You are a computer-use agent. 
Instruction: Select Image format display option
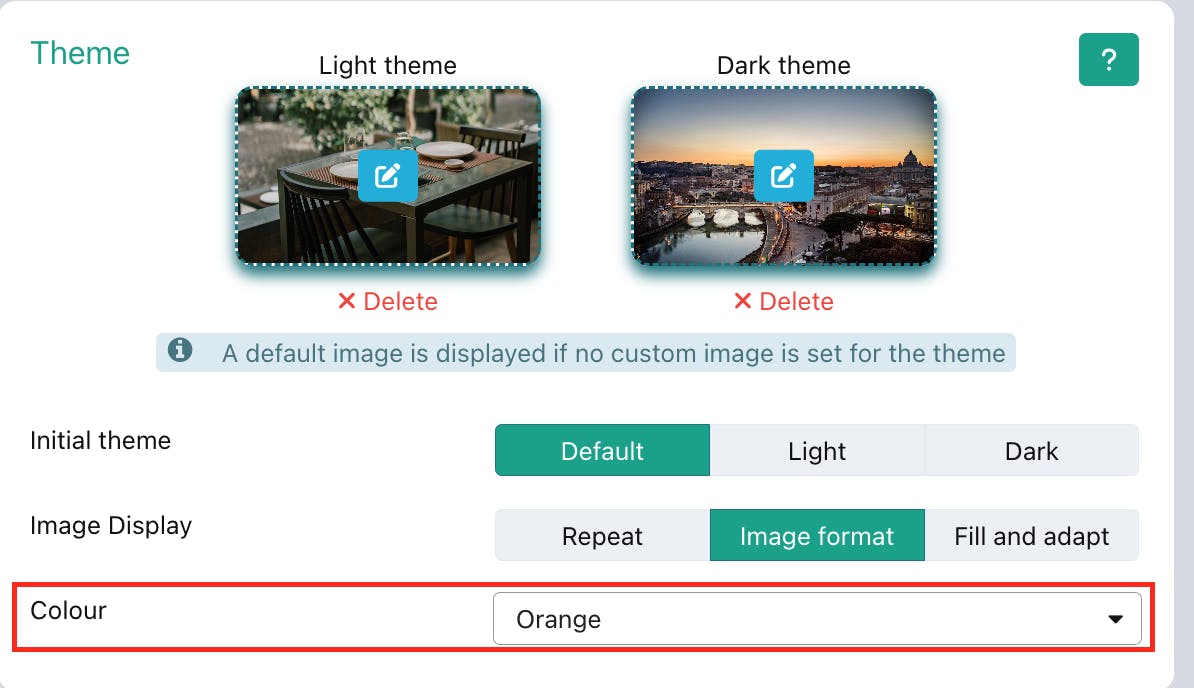coord(817,536)
